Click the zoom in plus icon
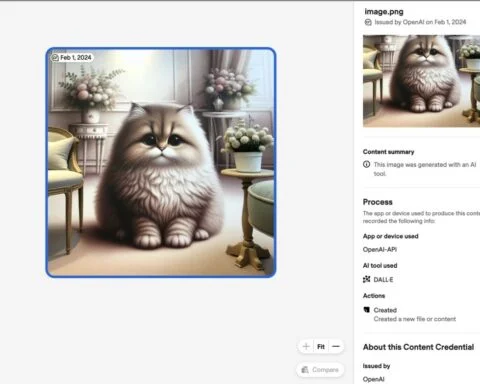This screenshot has width=480, height=384. [x=306, y=347]
